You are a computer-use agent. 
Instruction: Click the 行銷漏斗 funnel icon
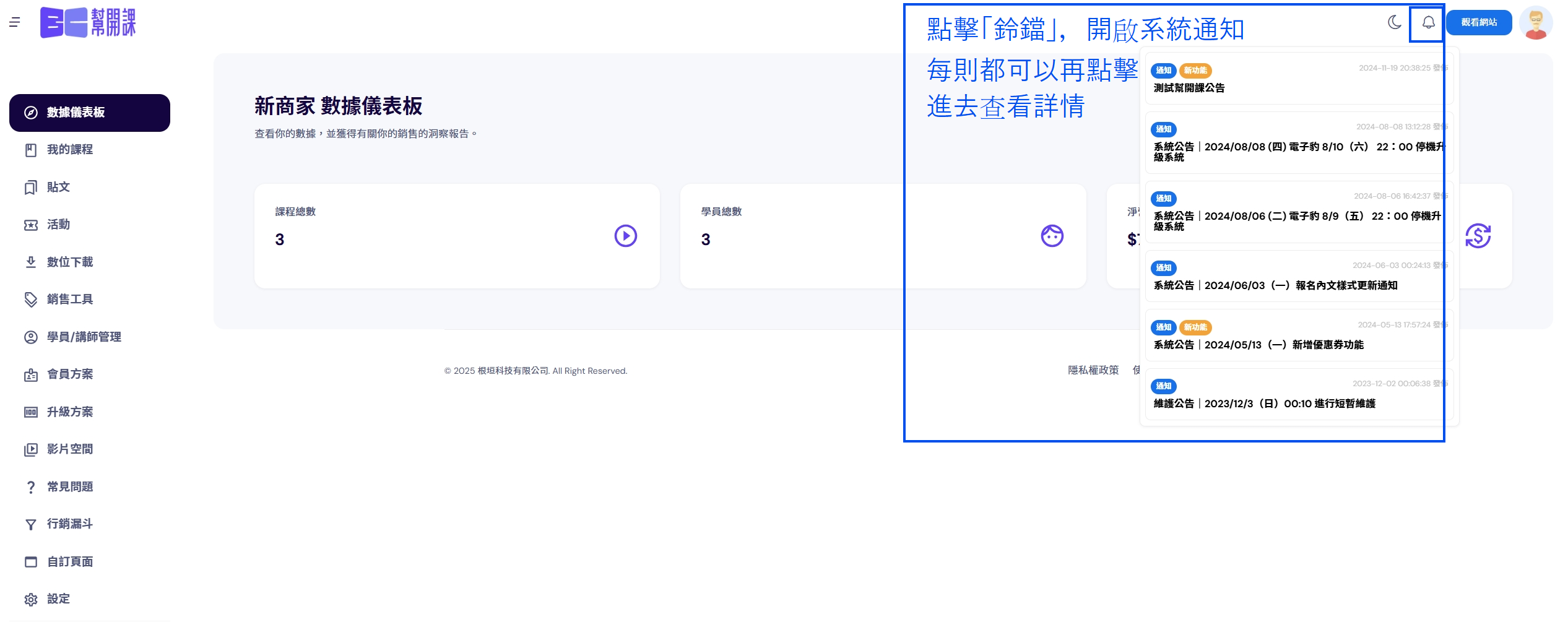30,525
